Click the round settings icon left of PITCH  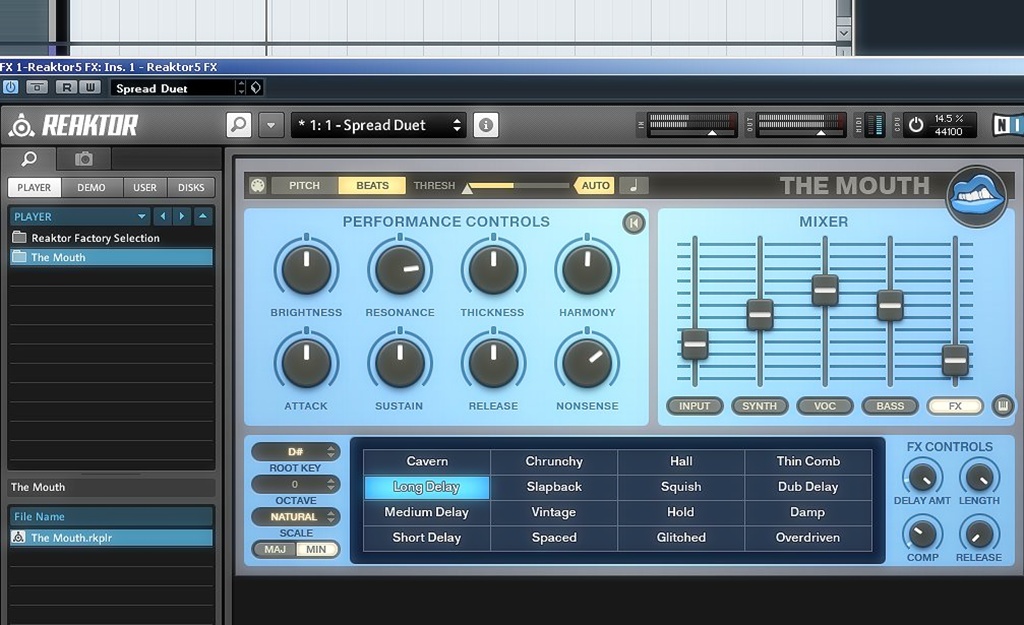tap(258, 185)
